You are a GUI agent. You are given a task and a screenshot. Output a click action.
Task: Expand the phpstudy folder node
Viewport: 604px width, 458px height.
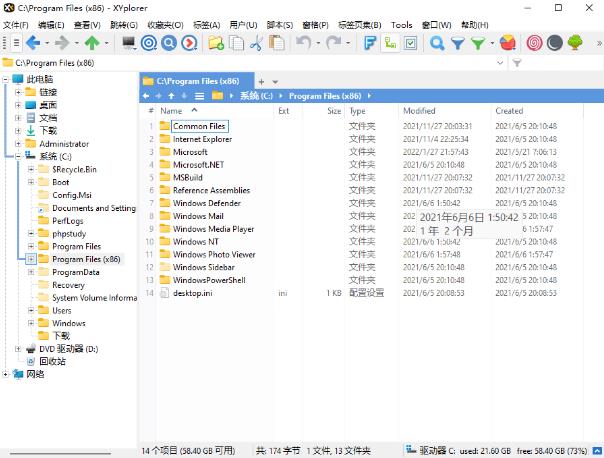point(31,233)
